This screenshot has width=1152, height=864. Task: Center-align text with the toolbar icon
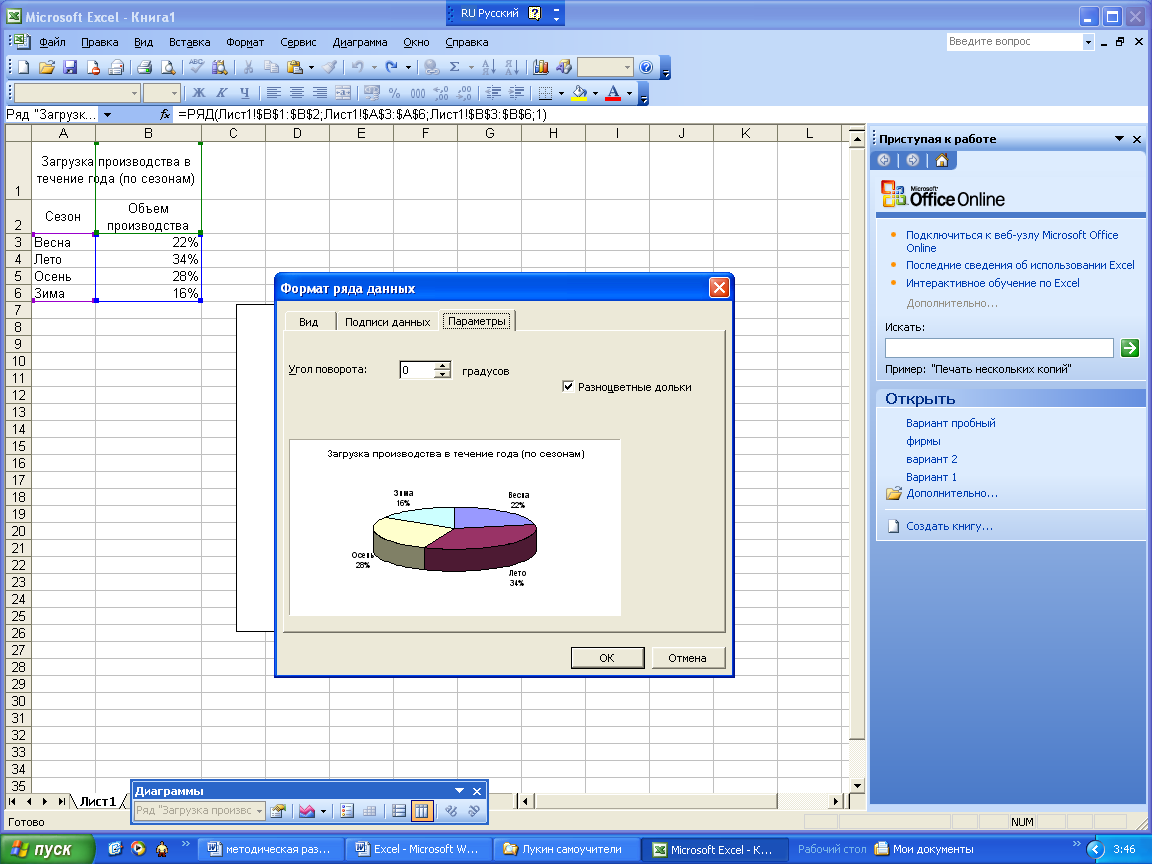297,93
